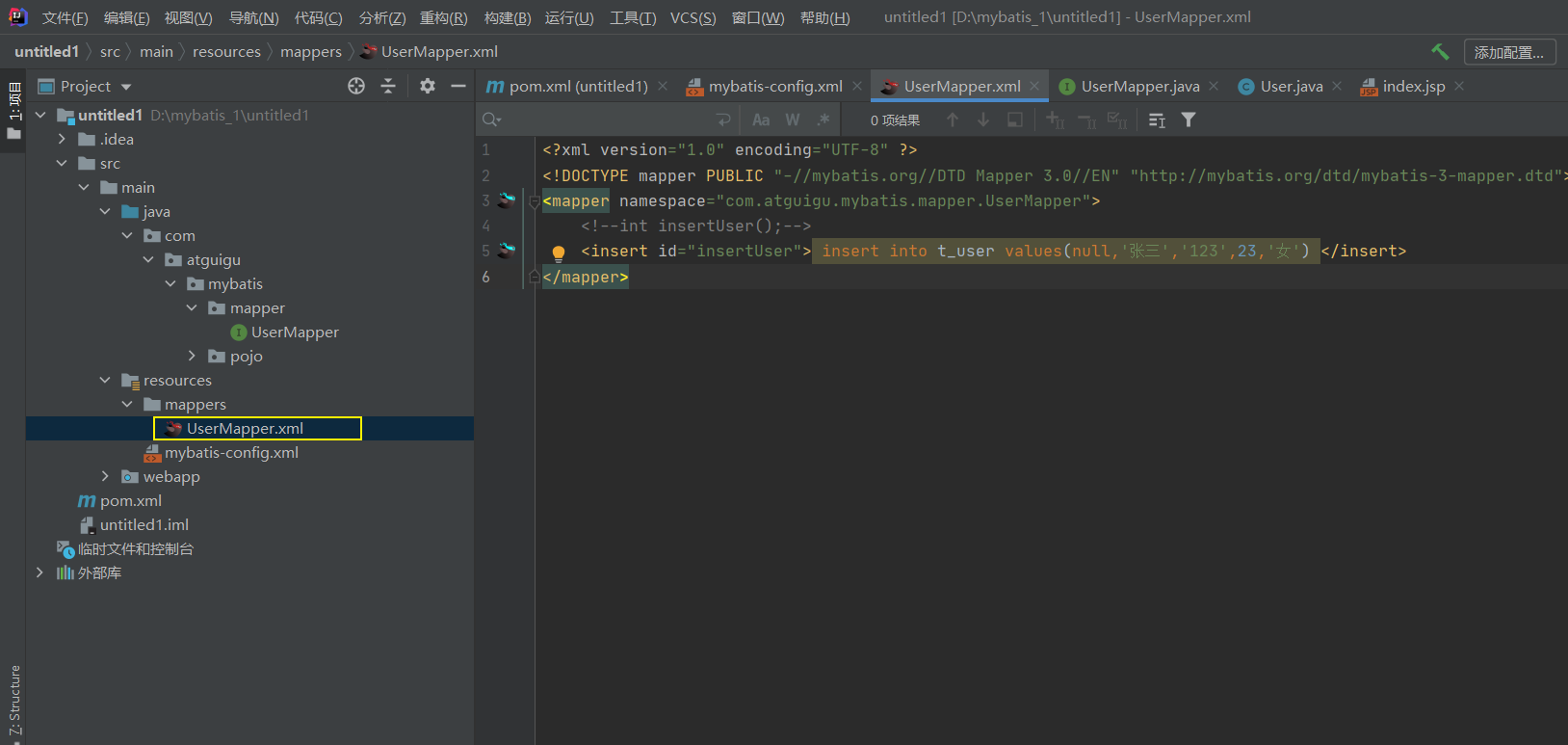Image resolution: width=1568 pixels, height=745 pixels.
Task: Open the 导航(N) menu
Action: pos(253,17)
